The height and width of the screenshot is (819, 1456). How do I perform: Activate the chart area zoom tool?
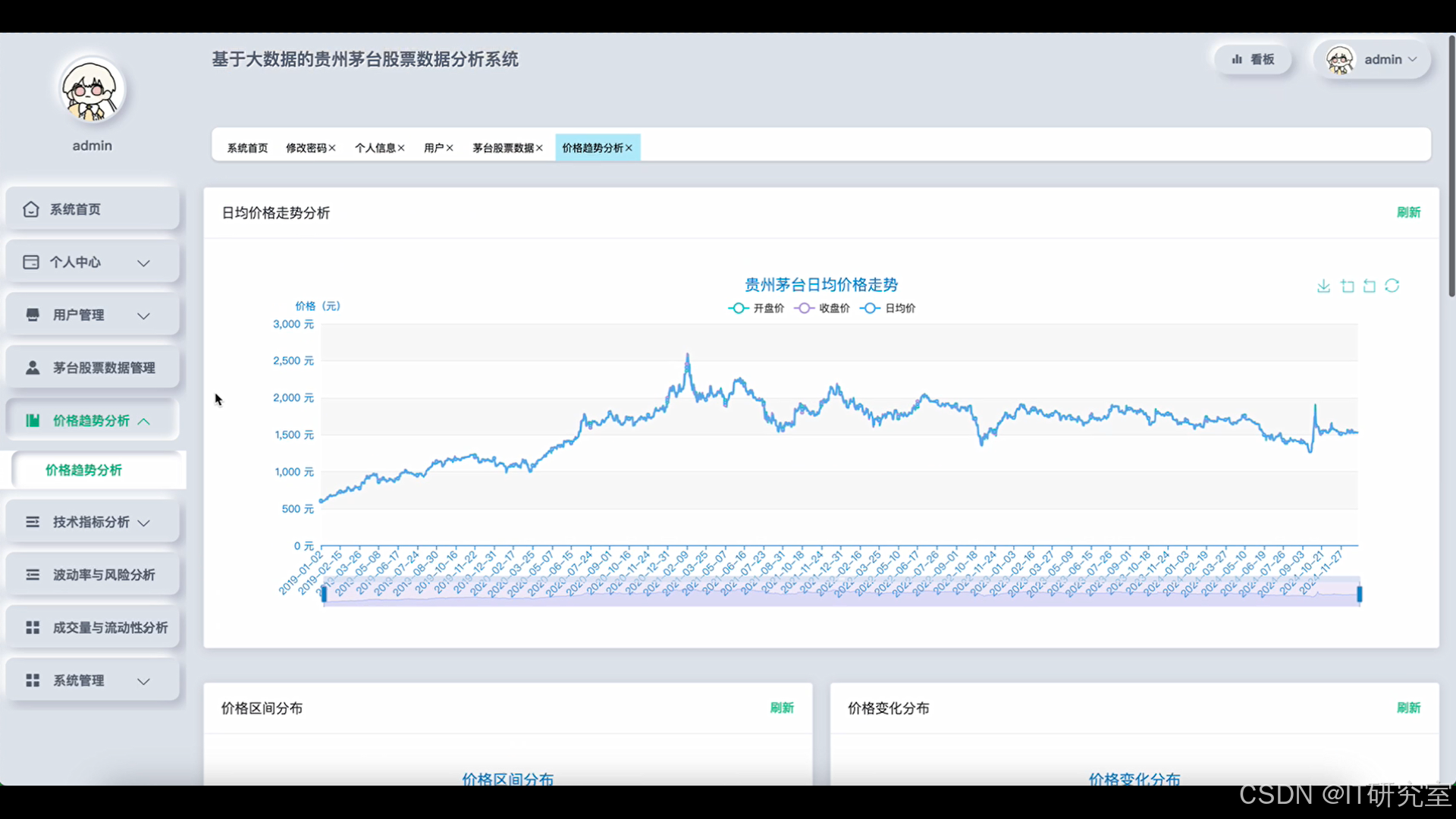[x=1348, y=286]
